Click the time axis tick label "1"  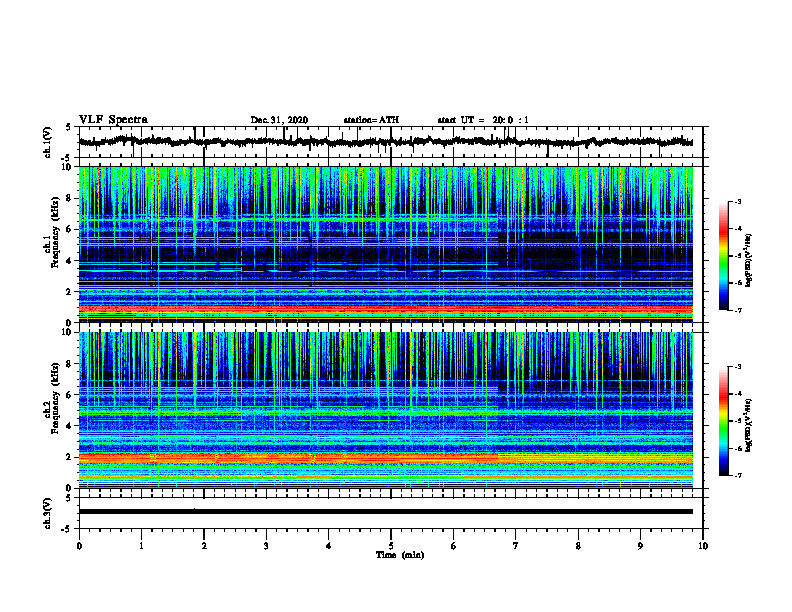click(x=141, y=546)
